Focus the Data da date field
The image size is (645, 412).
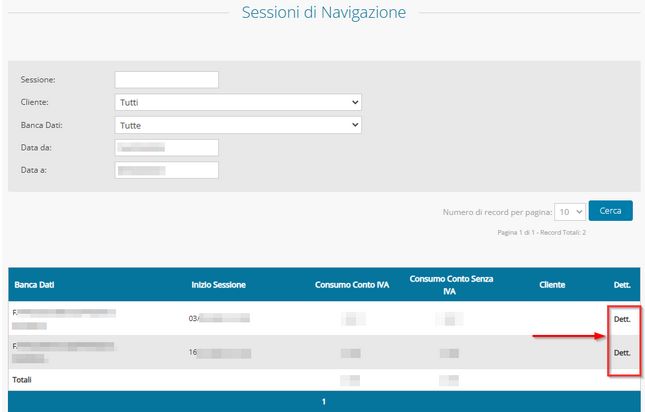pos(166,148)
